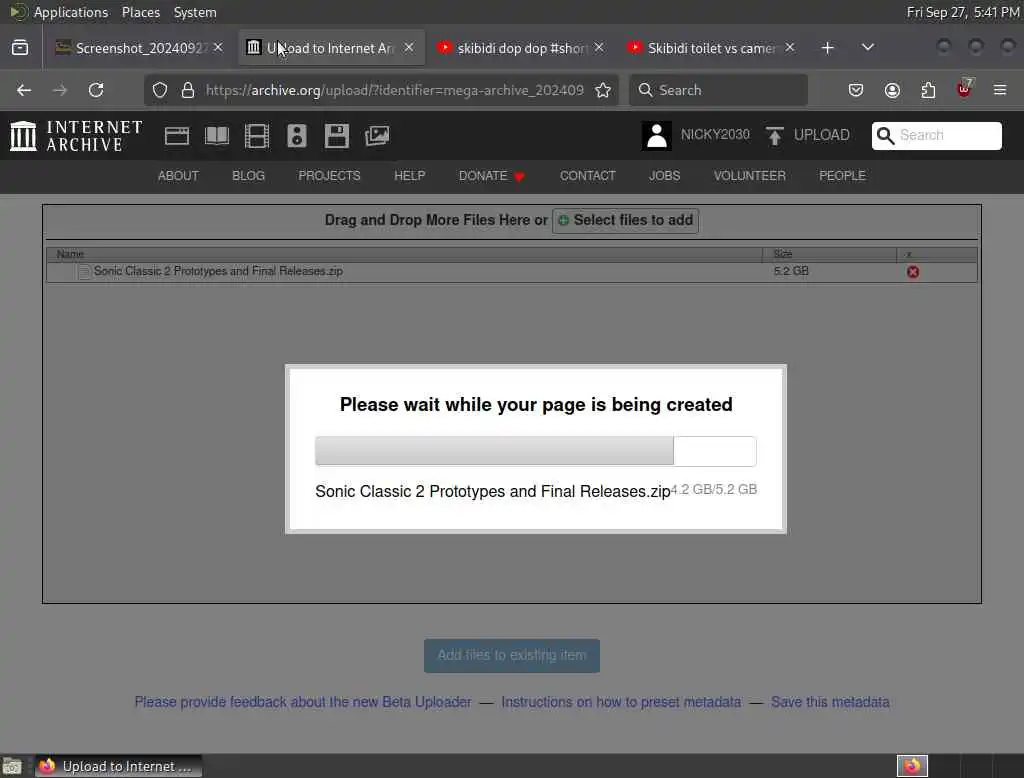This screenshot has width=1024, height=778.
Task: Open the Firefox account icon
Action: coord(892,90)
